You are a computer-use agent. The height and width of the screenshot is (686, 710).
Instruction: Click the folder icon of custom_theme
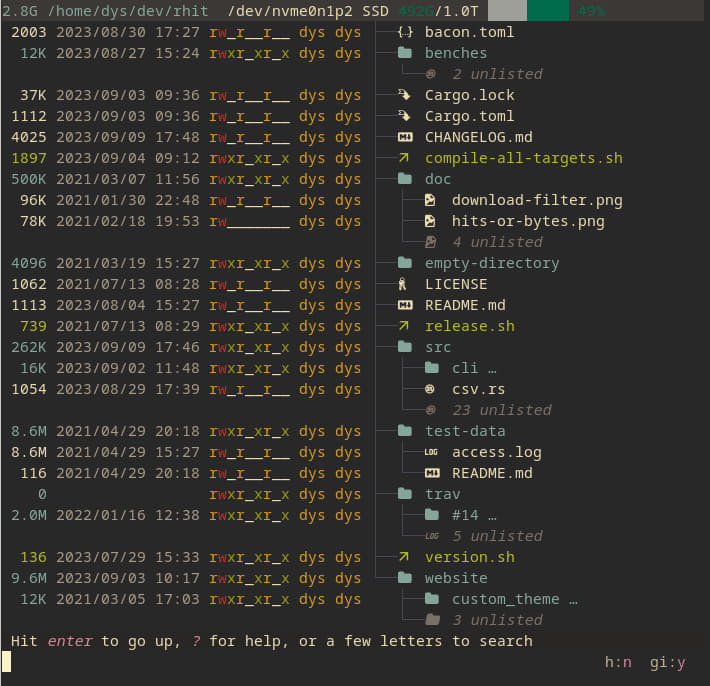(x=432, y=599)
